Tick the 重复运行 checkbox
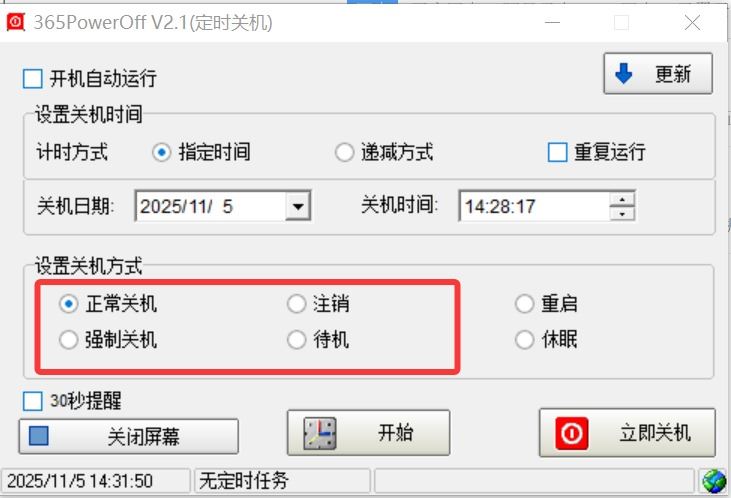The width and height of the screenshot is (731, 498). (557, 152)
